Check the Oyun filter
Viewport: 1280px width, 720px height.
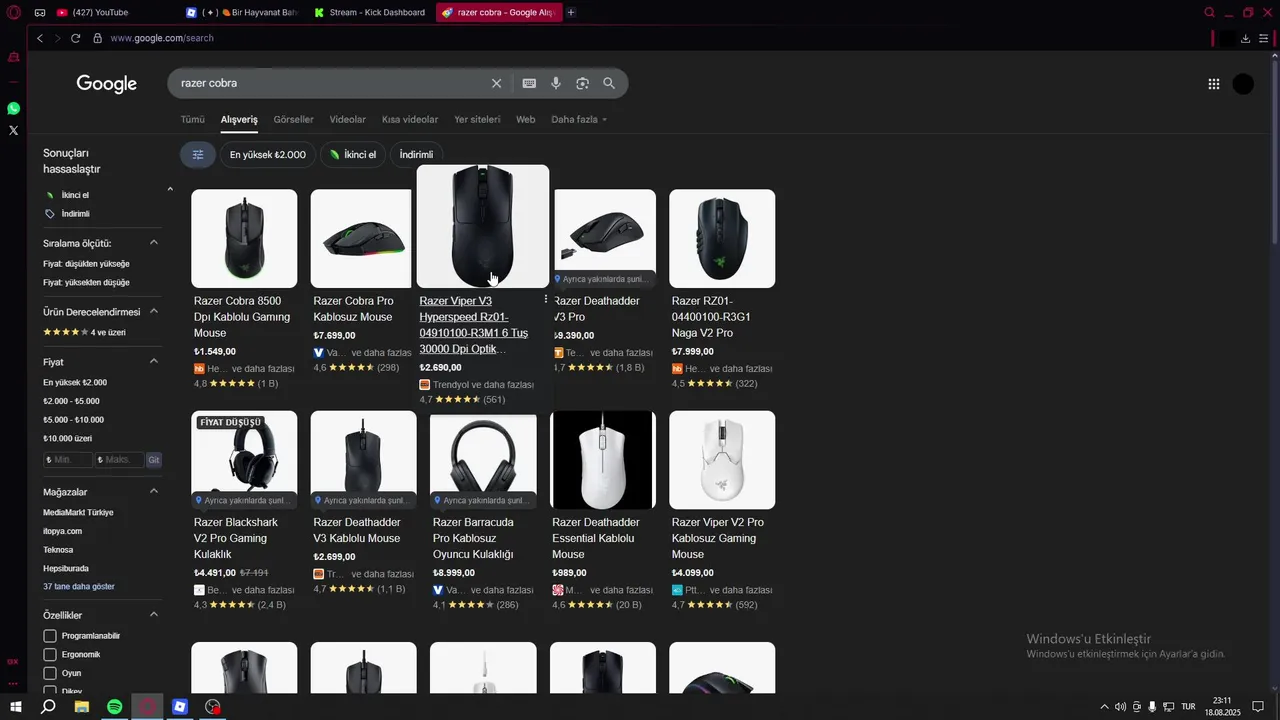[x=50, y=674]
